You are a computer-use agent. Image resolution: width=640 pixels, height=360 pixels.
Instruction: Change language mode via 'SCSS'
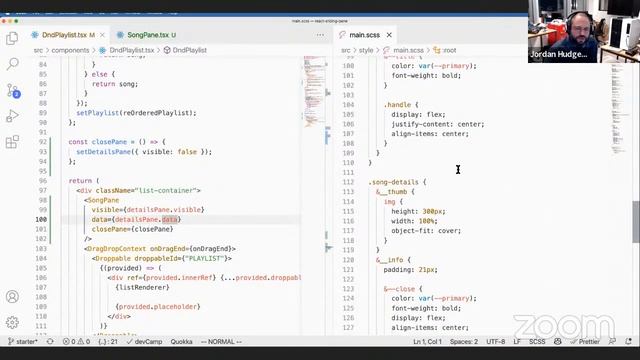click(x=537, y=342)
